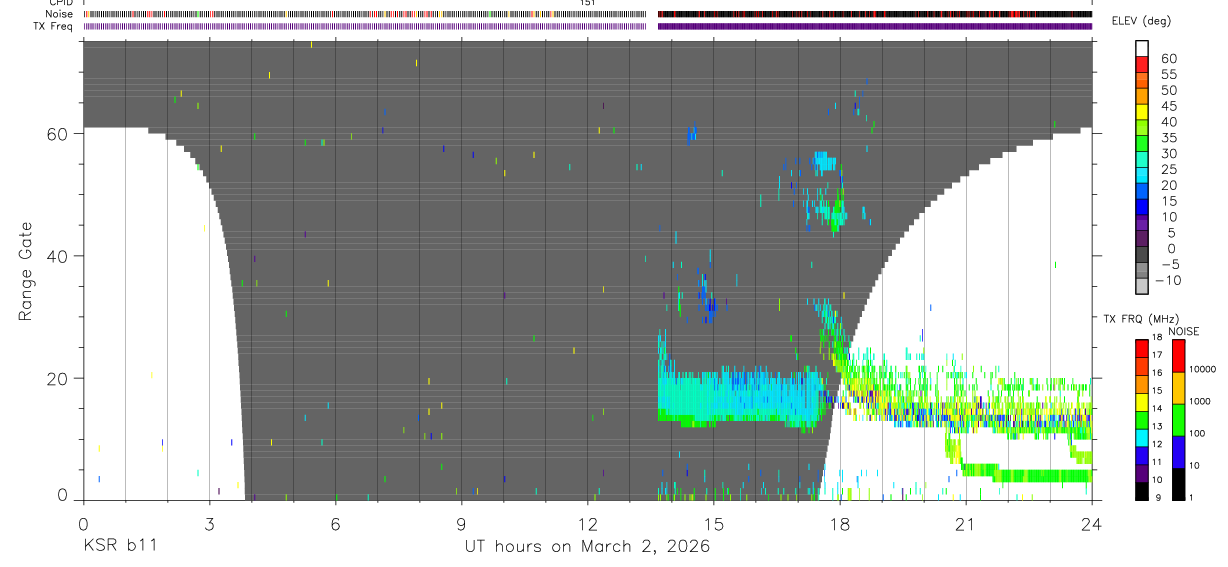Click the '10000' label beside the NOISE bar

1202,370
